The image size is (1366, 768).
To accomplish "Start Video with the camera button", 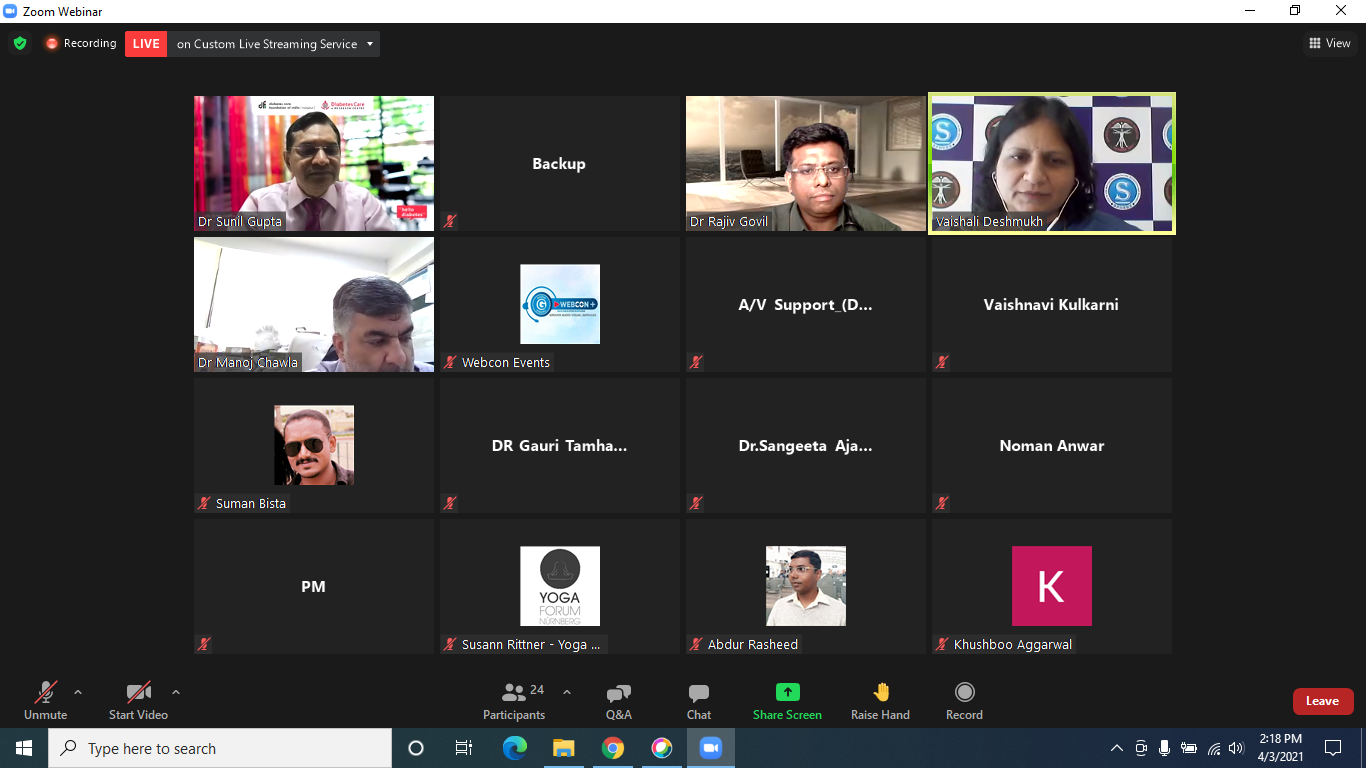I will (138, 701).
